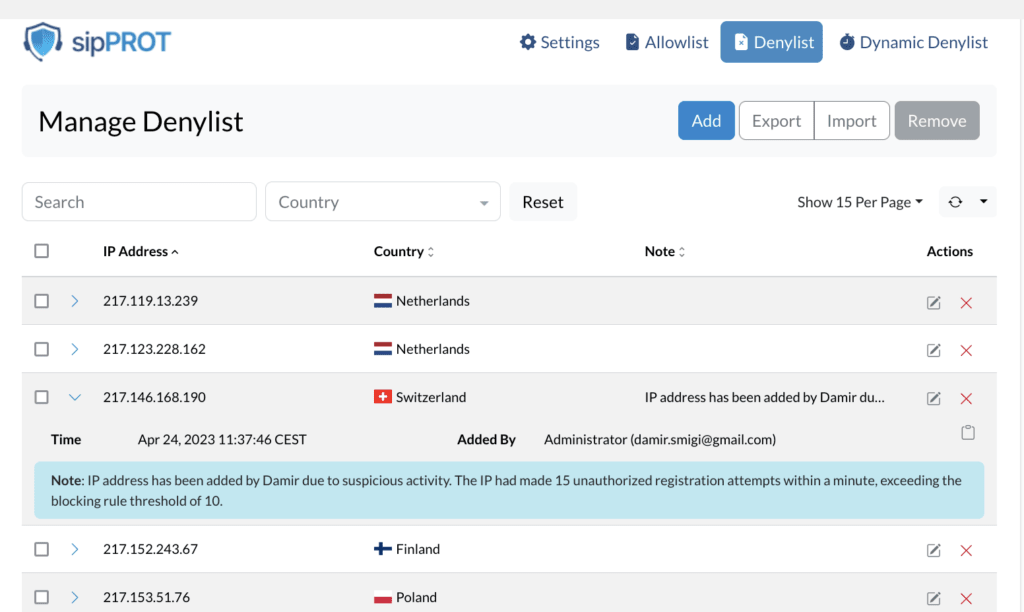Viewport: 1024px width, 612px height.
Task: Toggle the select-all checkbox in header
Action: (x=42, y=251)
